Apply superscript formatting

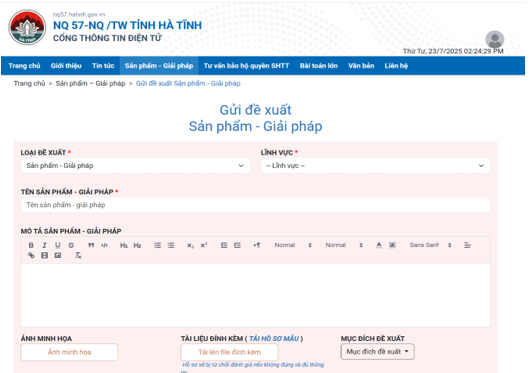pos(204,245)
